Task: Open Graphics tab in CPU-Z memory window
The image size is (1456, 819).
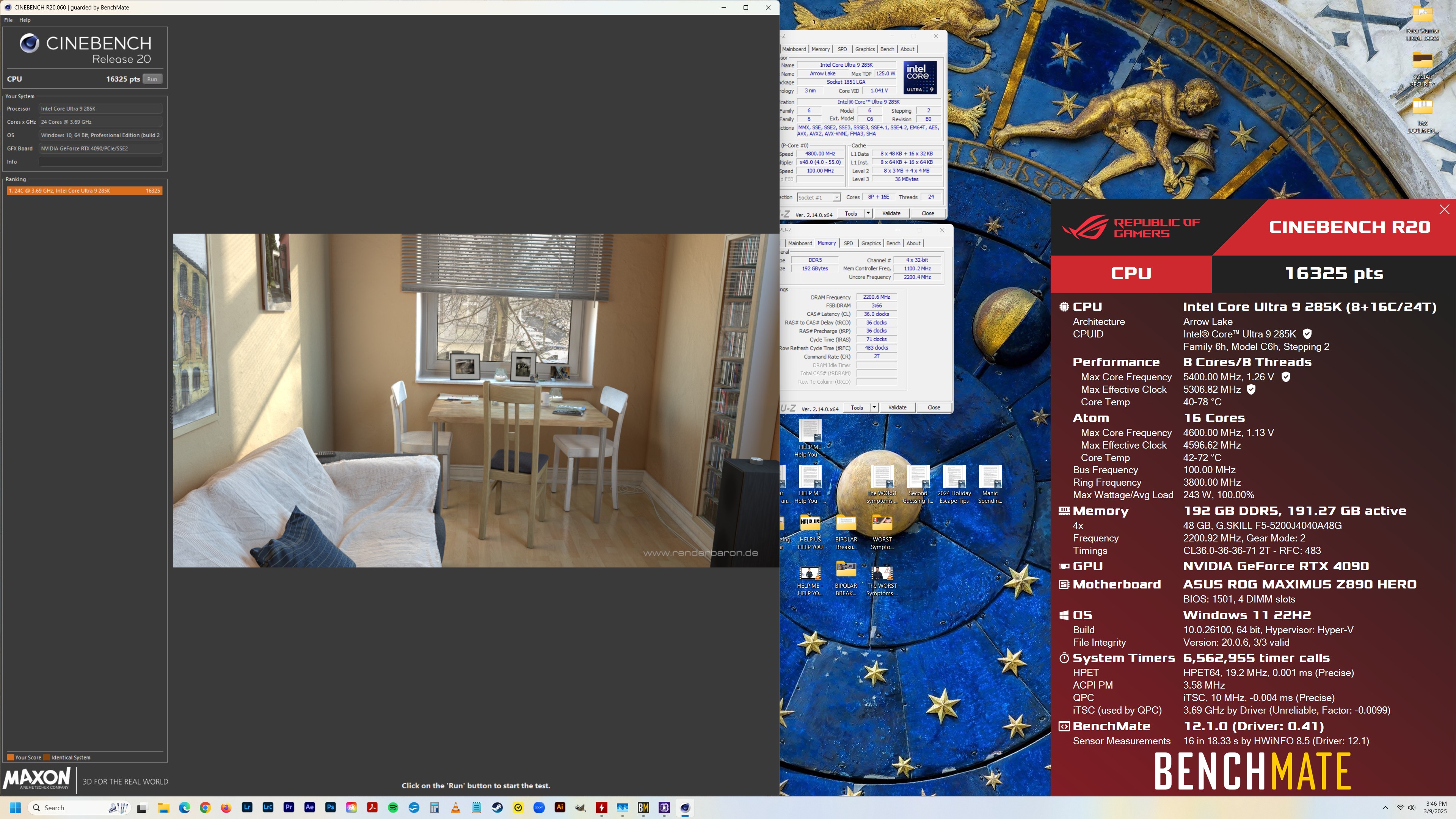Action: click(x=871, y=243)
